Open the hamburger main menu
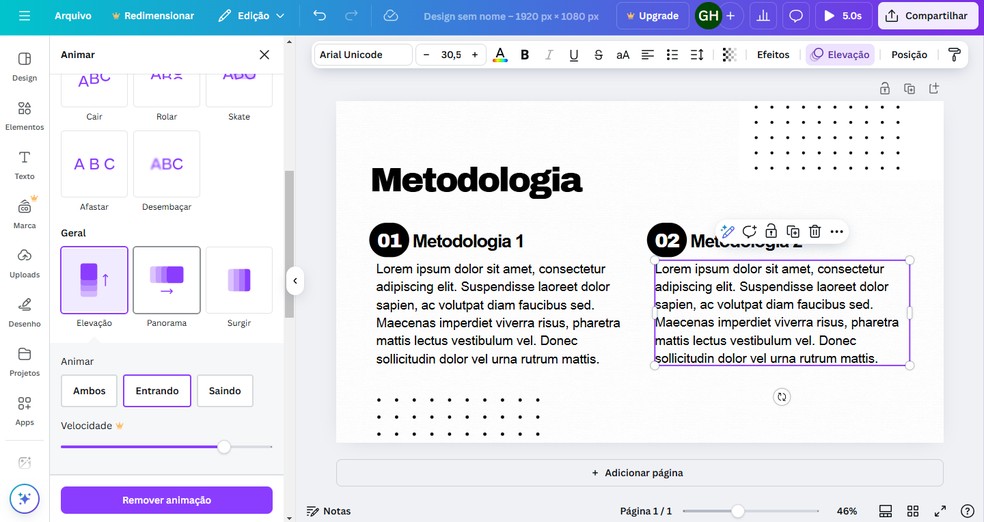The height and width of the screenshot is (522, 984). [x=24, y=16]
